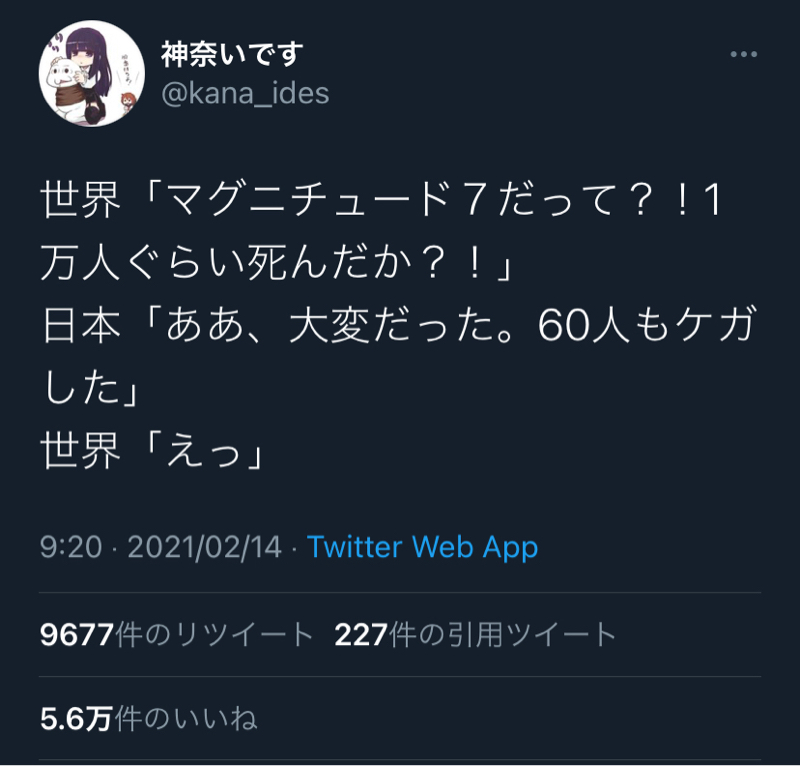This screenshot has height=766, width=800.
Task: Open the profile avatar of 神奈いです
Action: (92, 73)
